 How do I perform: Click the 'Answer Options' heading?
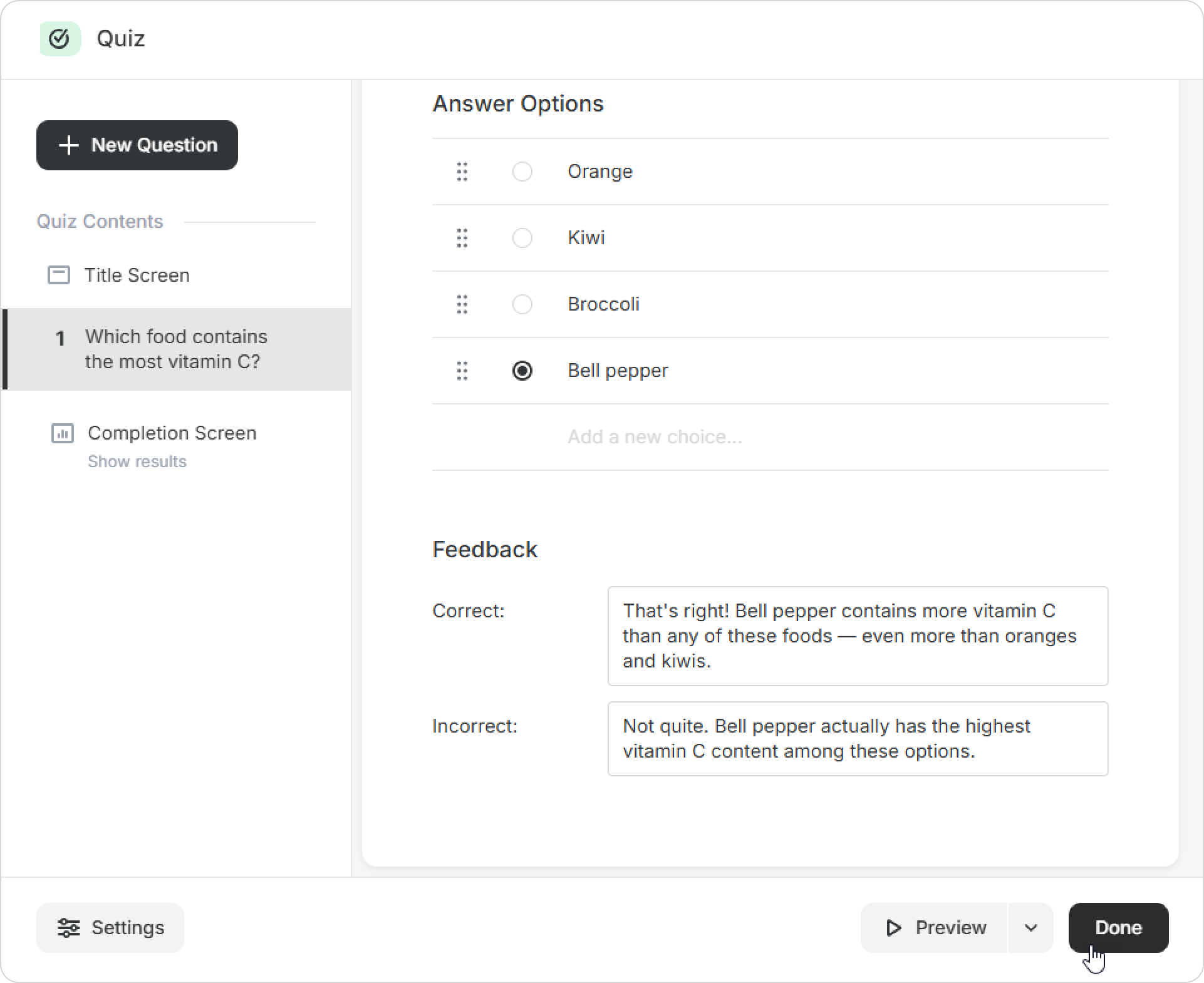518,103
